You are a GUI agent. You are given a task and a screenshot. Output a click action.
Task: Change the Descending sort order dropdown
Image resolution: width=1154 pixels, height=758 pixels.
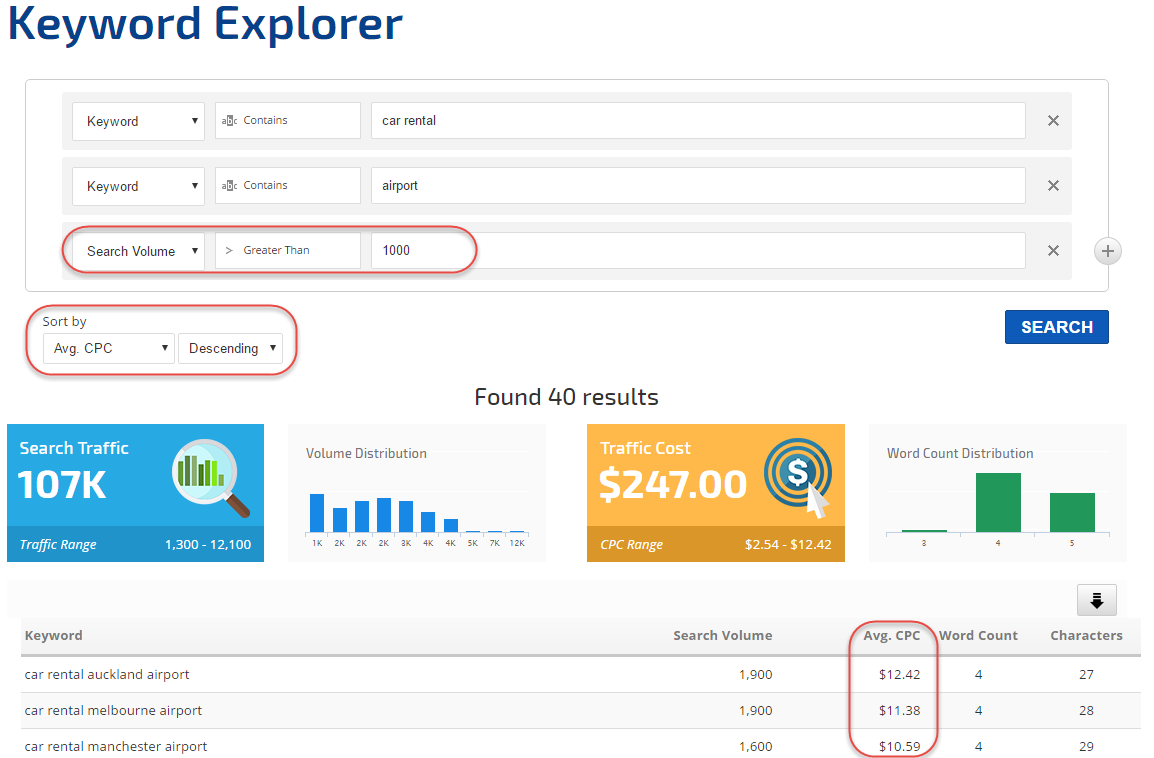(230, 348)
